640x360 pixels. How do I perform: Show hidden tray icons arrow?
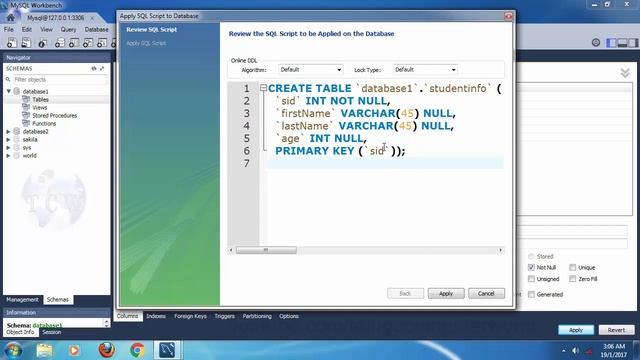(x=564, y=351)
